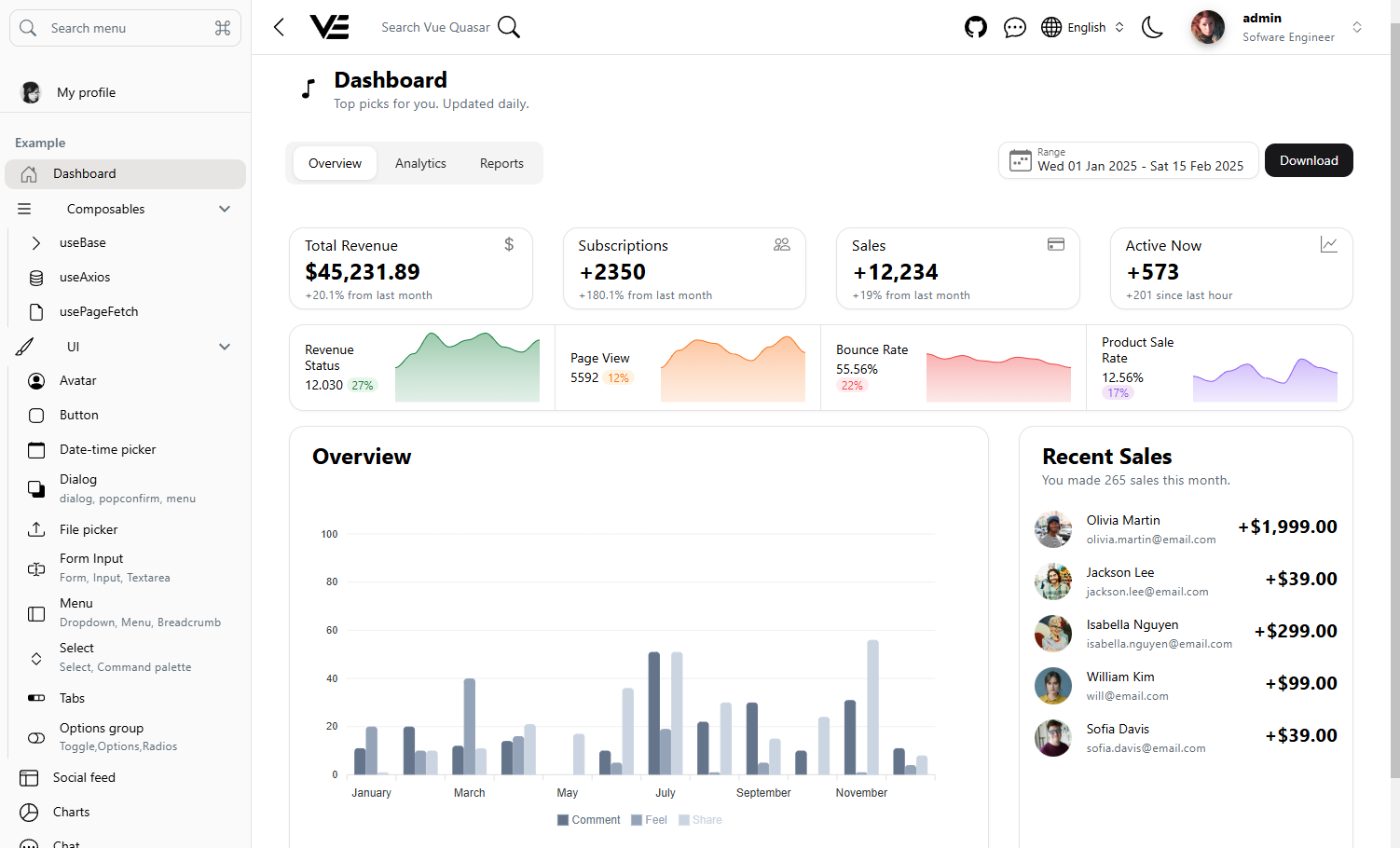Viewport: 1400px width, 848px height.
Task: Click the dark mode moon icon
Action: (1152, 27)
